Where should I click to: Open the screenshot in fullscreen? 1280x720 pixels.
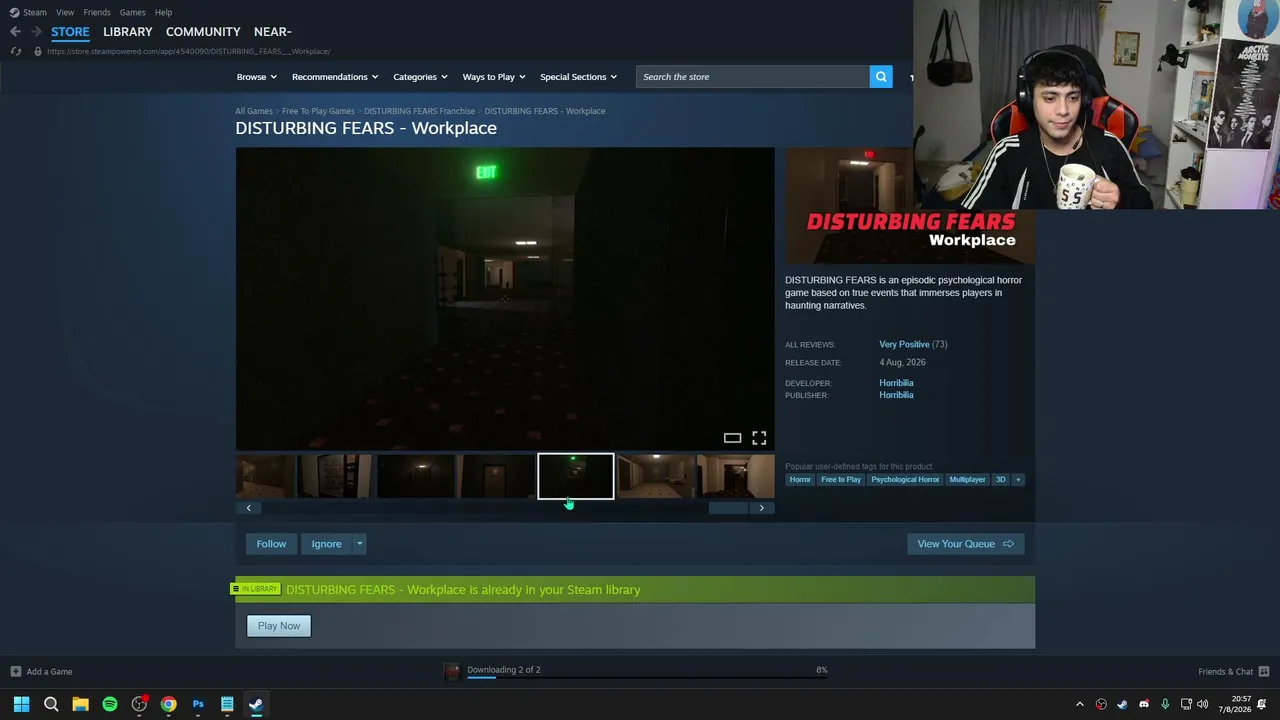759,438
